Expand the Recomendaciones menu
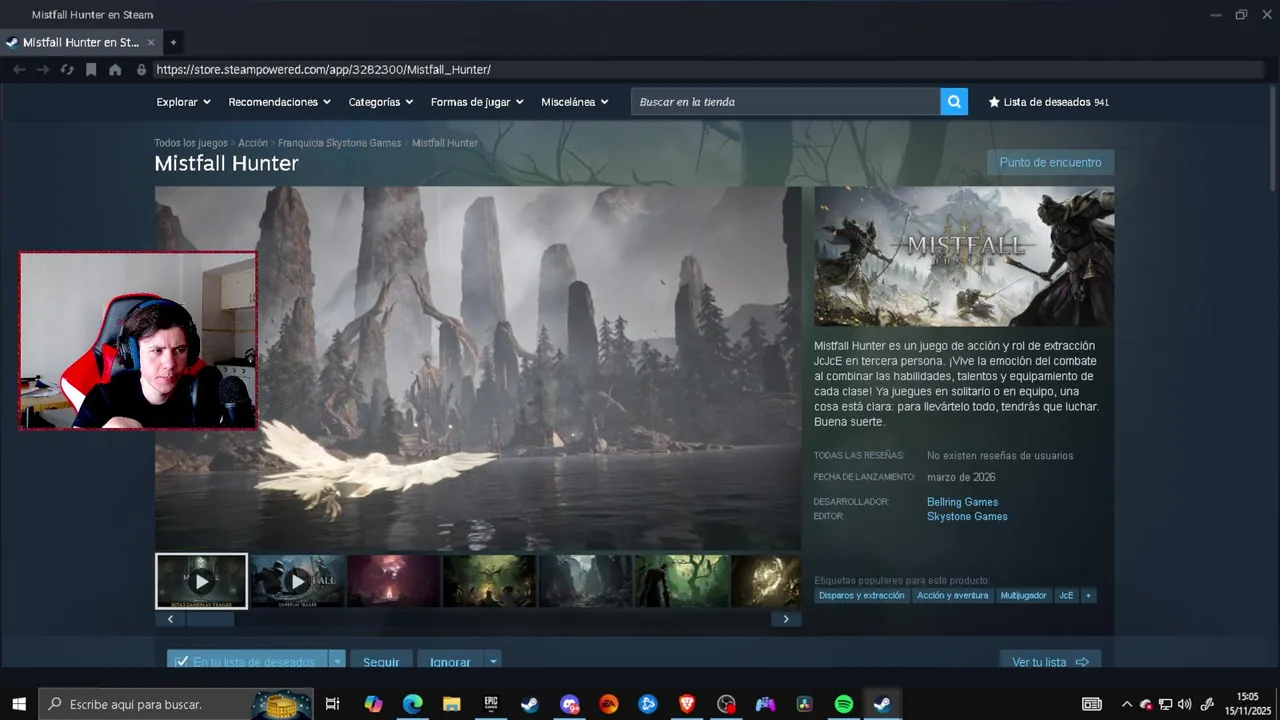This screenshot has width=1280, height=720. [x=279, y=102]
